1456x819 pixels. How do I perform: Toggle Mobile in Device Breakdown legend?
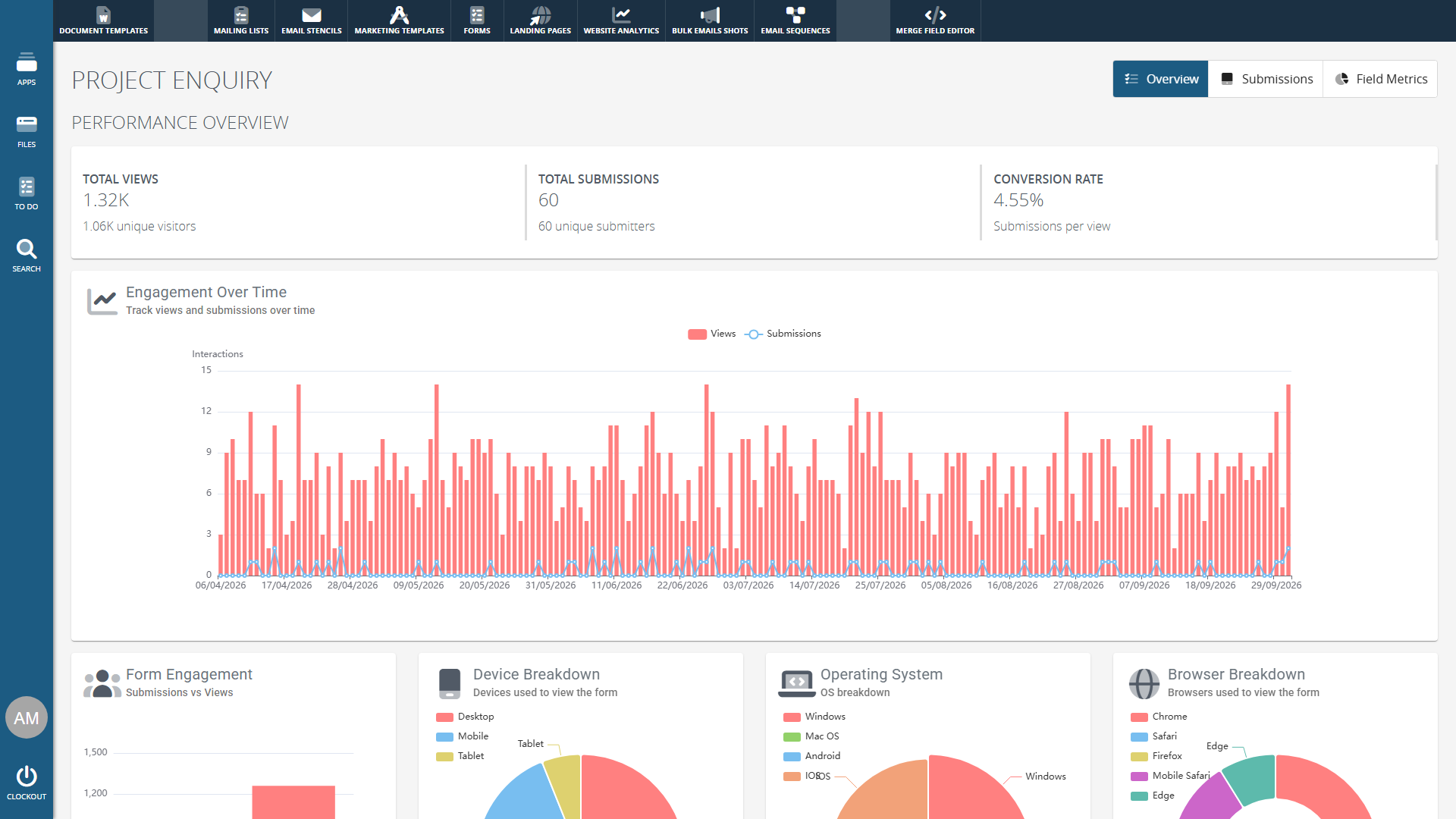pos(463,736)
